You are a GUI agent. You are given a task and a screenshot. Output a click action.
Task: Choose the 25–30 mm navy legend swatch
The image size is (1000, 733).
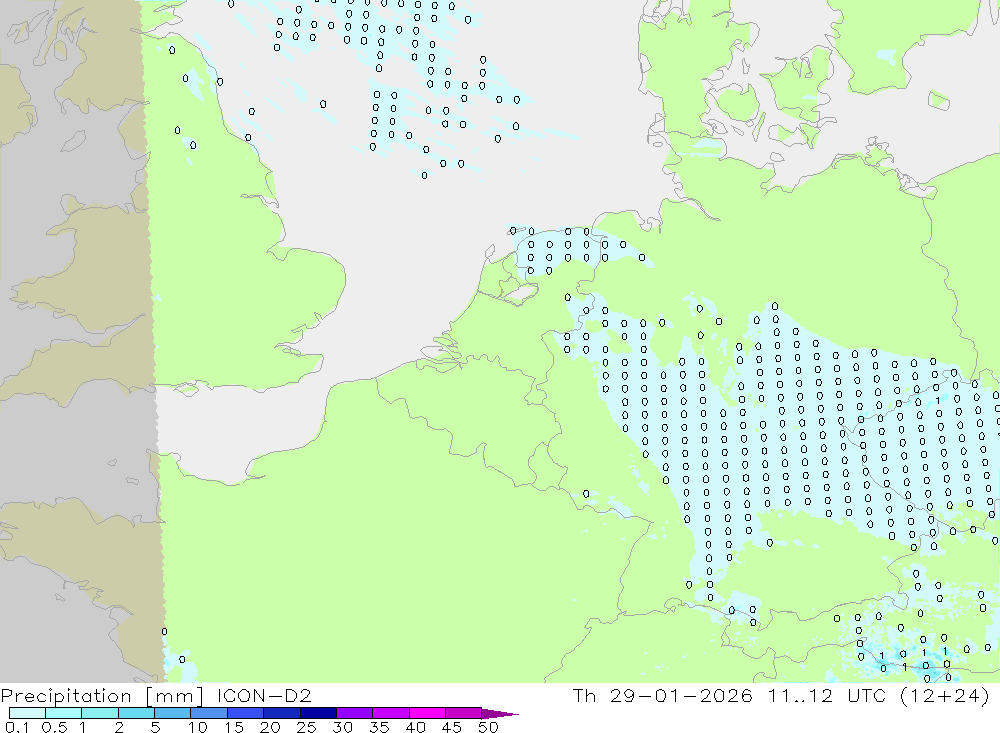318,713
